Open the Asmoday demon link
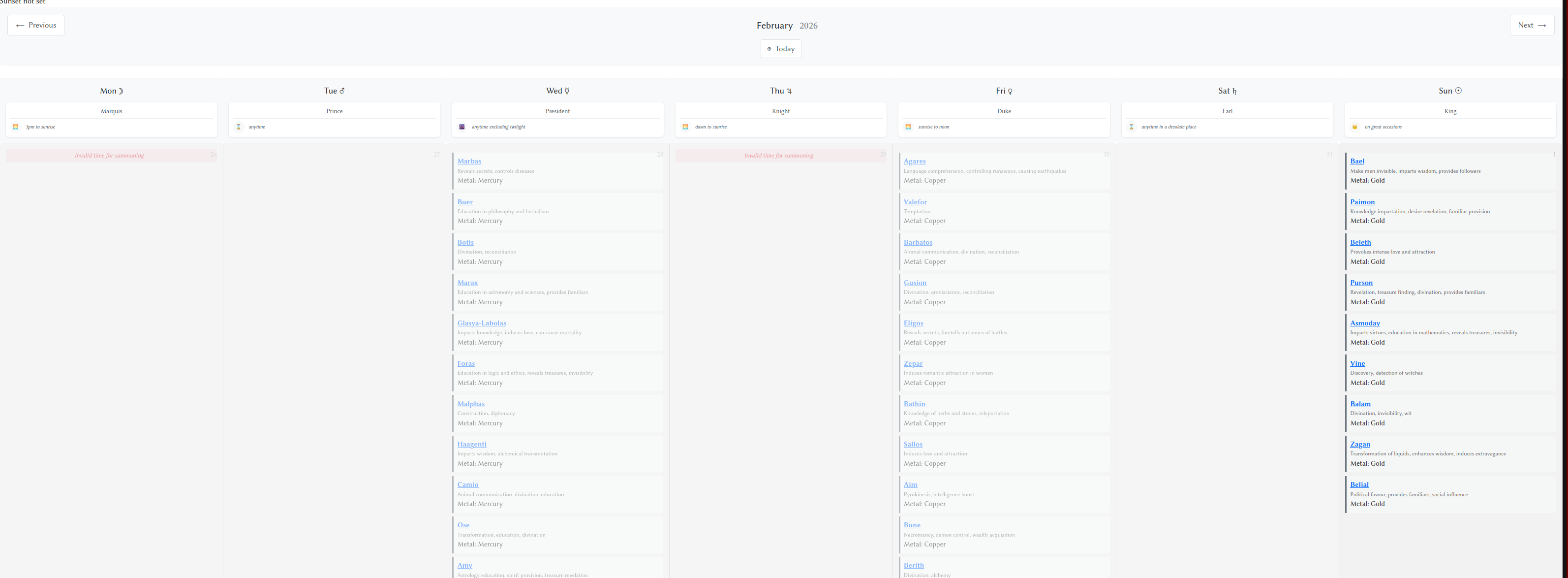Screen dimensions: 1568x578 [x=1365, y=323]
